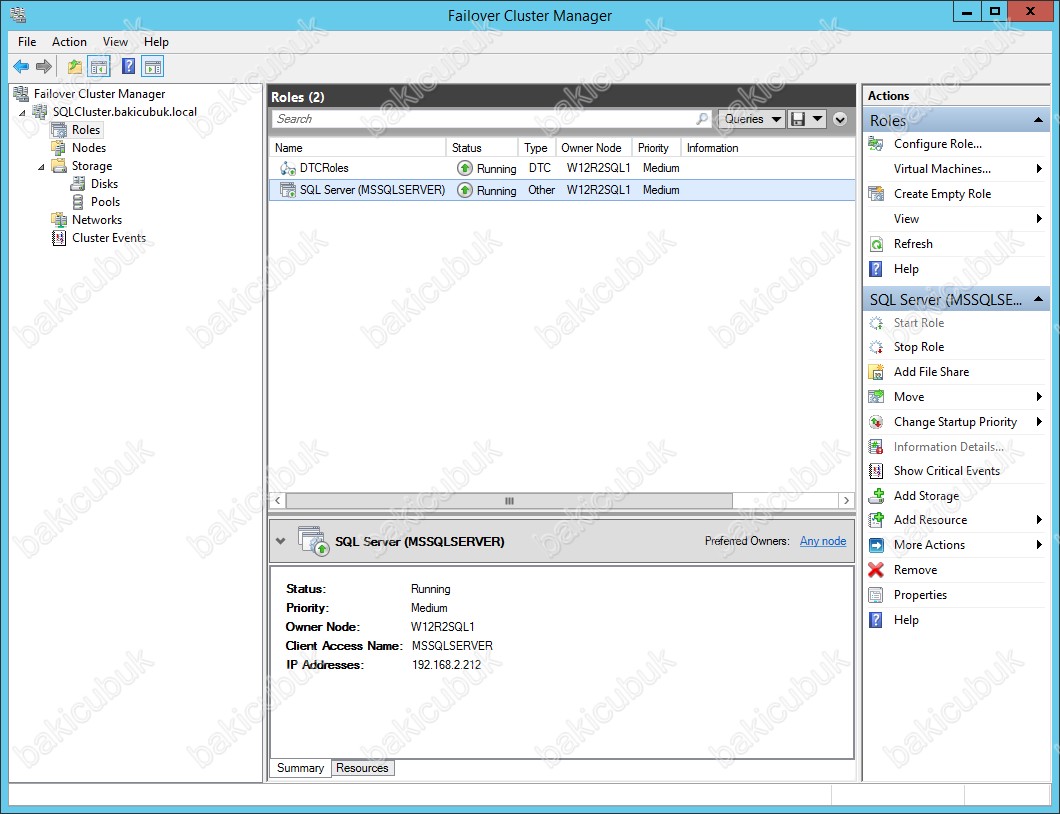
Task: Click the horizontal scrollbar thumb in roles list
Action: tap(509, 501)
